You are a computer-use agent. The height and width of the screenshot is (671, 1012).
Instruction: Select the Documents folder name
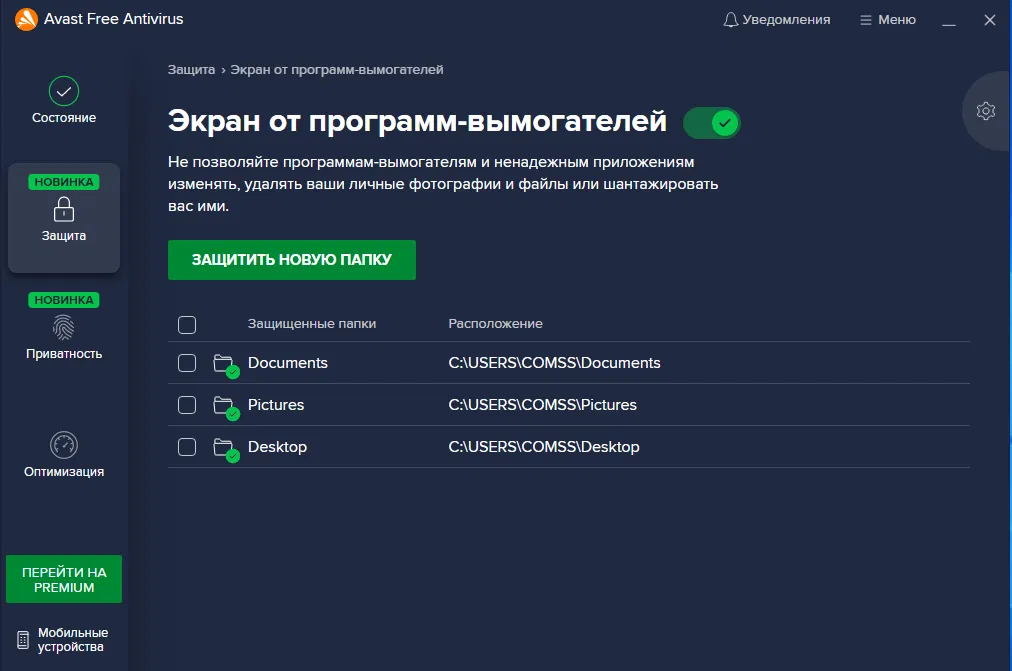pyautogui.click(x=288, y=363)
